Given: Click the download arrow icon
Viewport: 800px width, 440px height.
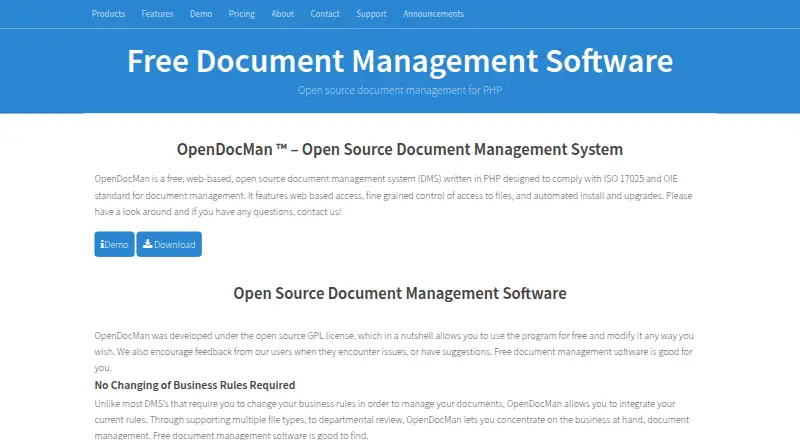Looking at the screenshot, I should click(147, 243).
